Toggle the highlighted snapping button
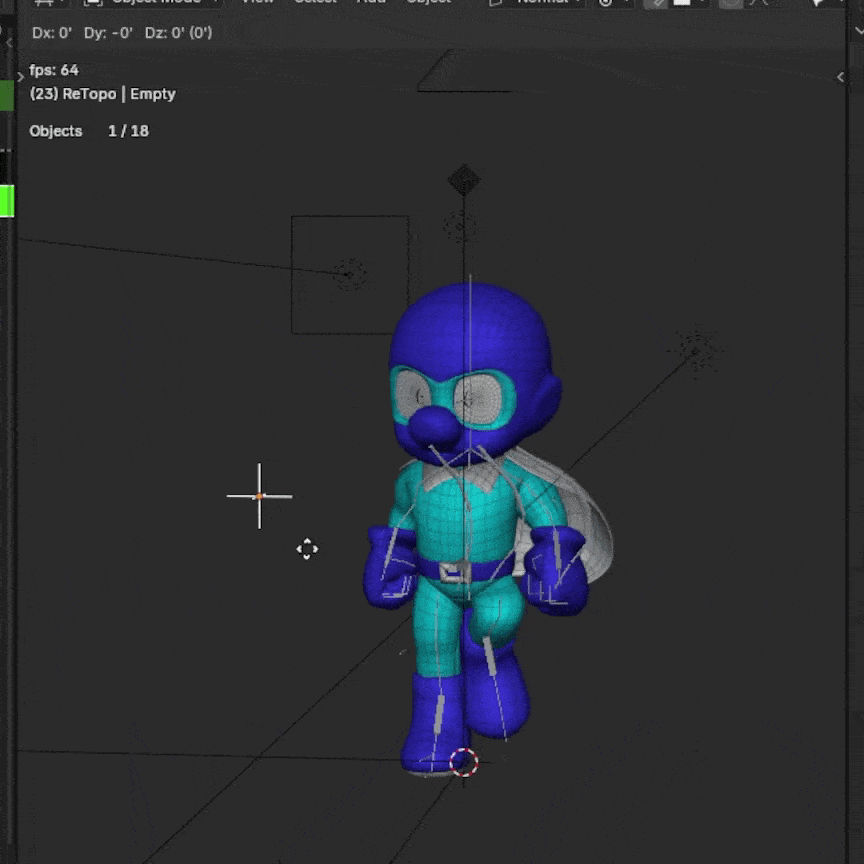Viewport: 864px width, 864px height. click(x=656, y=3)
